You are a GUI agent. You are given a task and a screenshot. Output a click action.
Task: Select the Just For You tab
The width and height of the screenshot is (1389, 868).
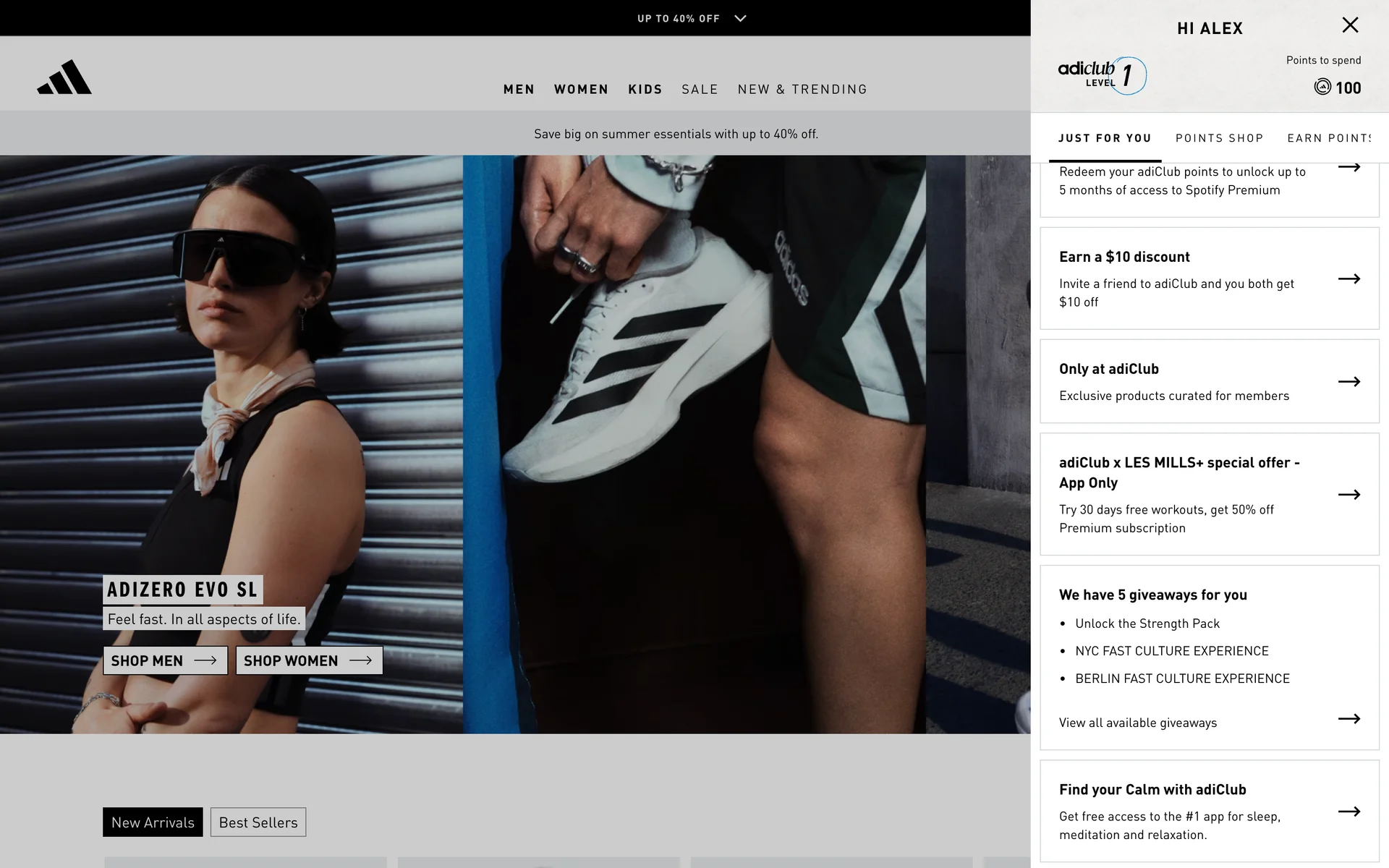coord(1105,138)
